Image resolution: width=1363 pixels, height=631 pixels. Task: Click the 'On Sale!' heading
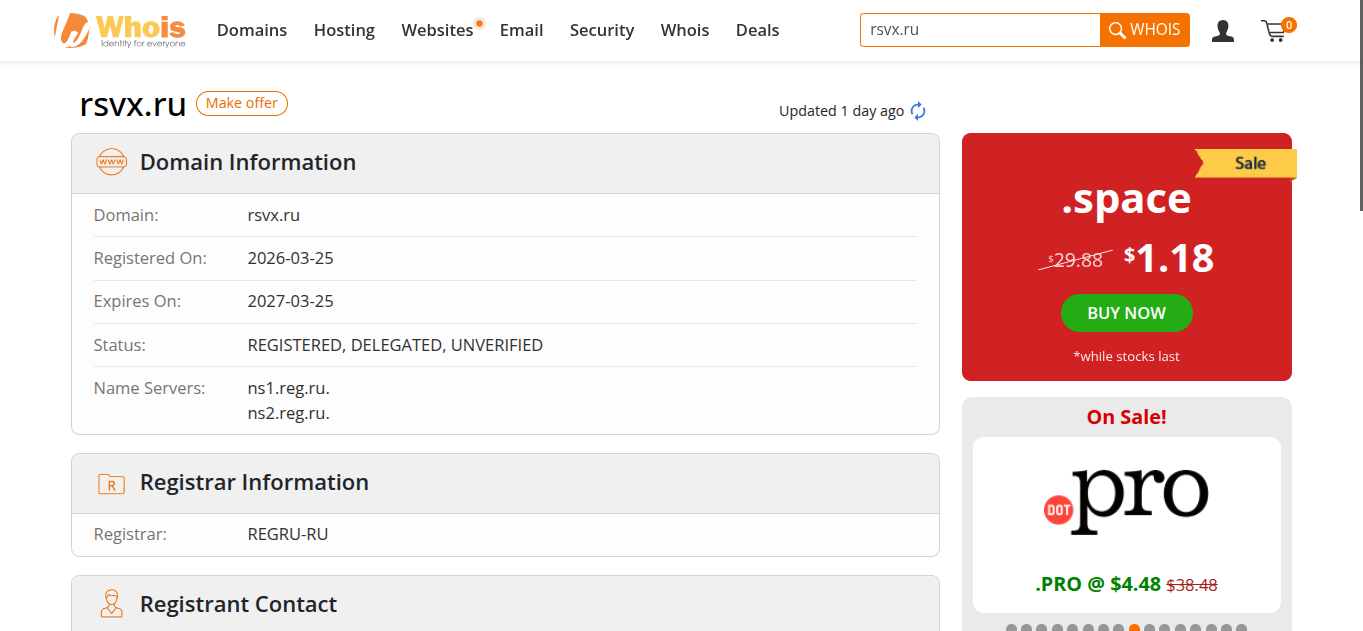[1127, 417]
